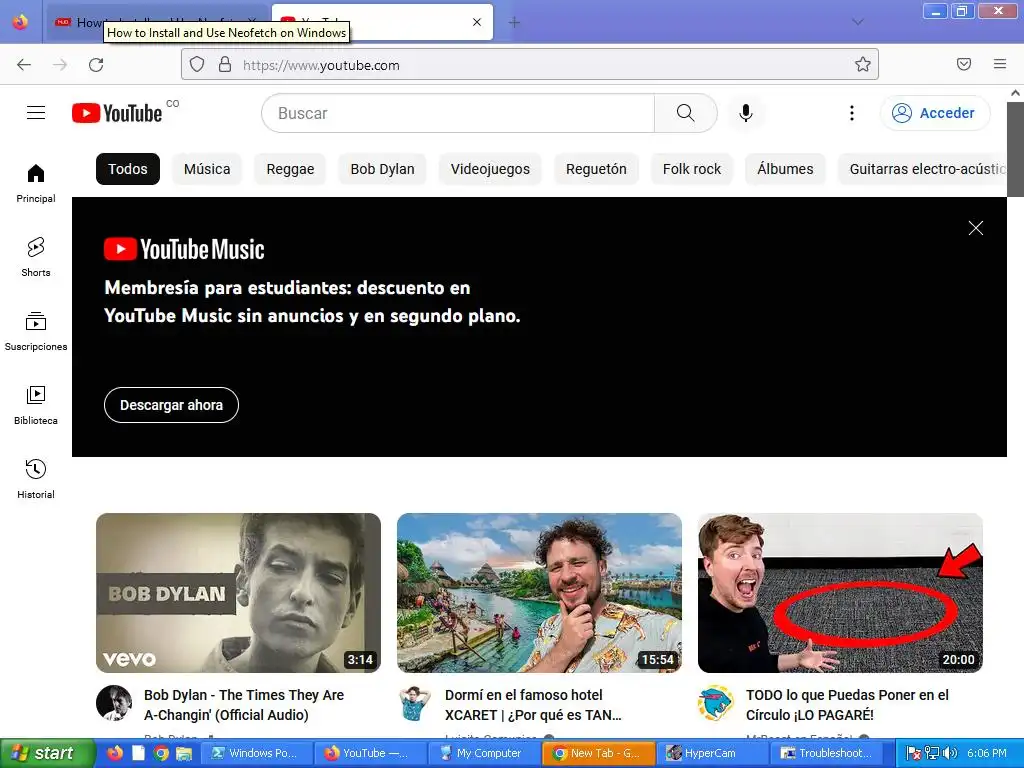Launch Chrome from quick launch
The height and width of the screenshot is (768, 1024).
[x=161, y=753]
